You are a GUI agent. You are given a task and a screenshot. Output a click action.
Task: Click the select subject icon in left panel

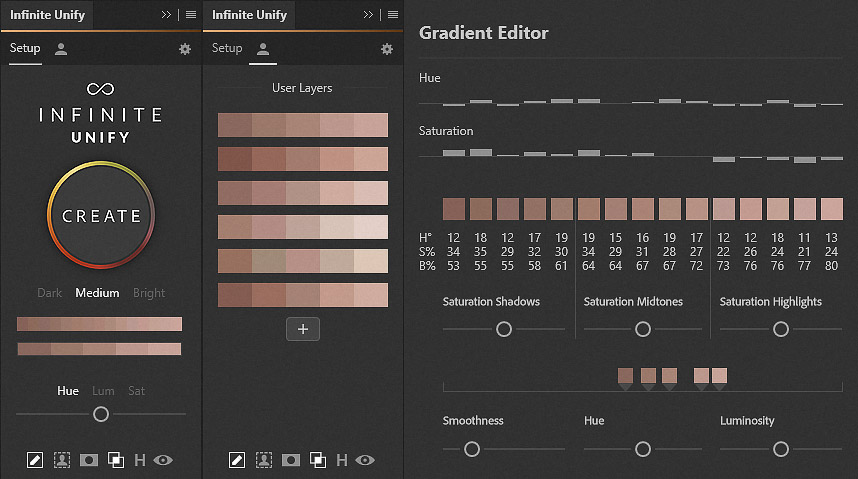62,460
